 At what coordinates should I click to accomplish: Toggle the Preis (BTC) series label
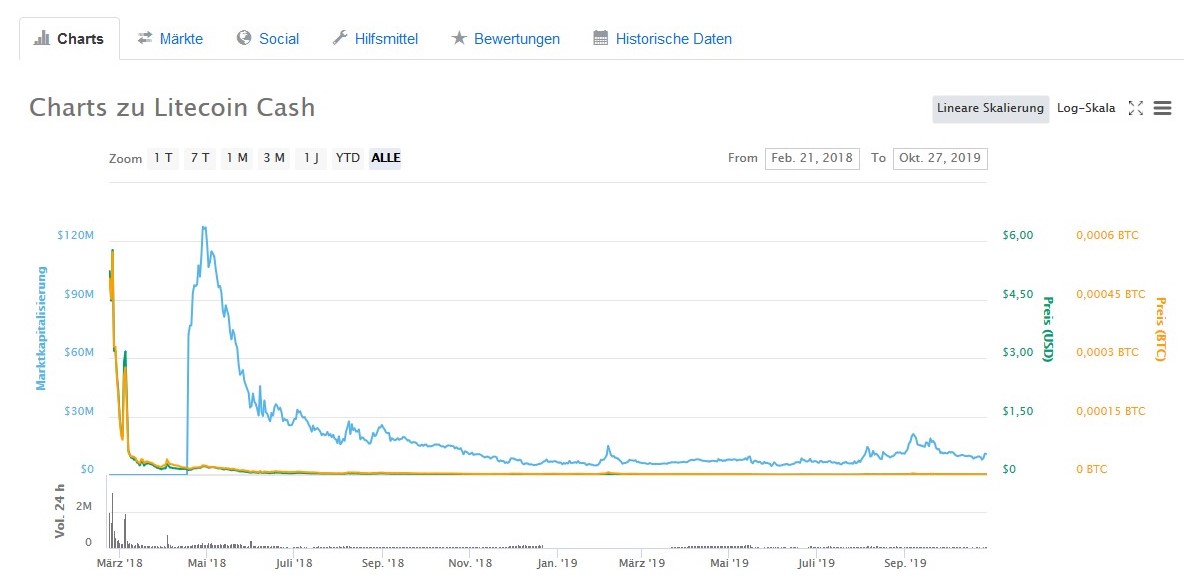coord(1160,329)
